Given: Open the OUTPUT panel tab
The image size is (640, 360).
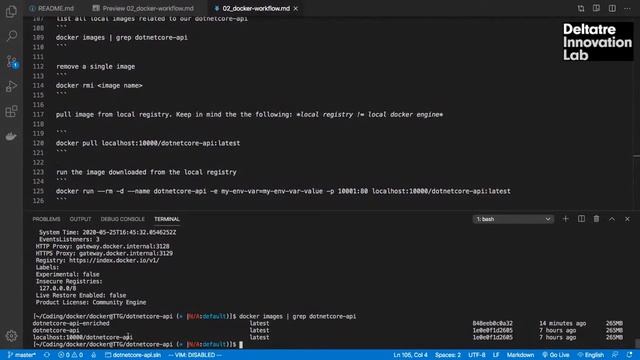Looking at the screenshot, I should point(80,219).
